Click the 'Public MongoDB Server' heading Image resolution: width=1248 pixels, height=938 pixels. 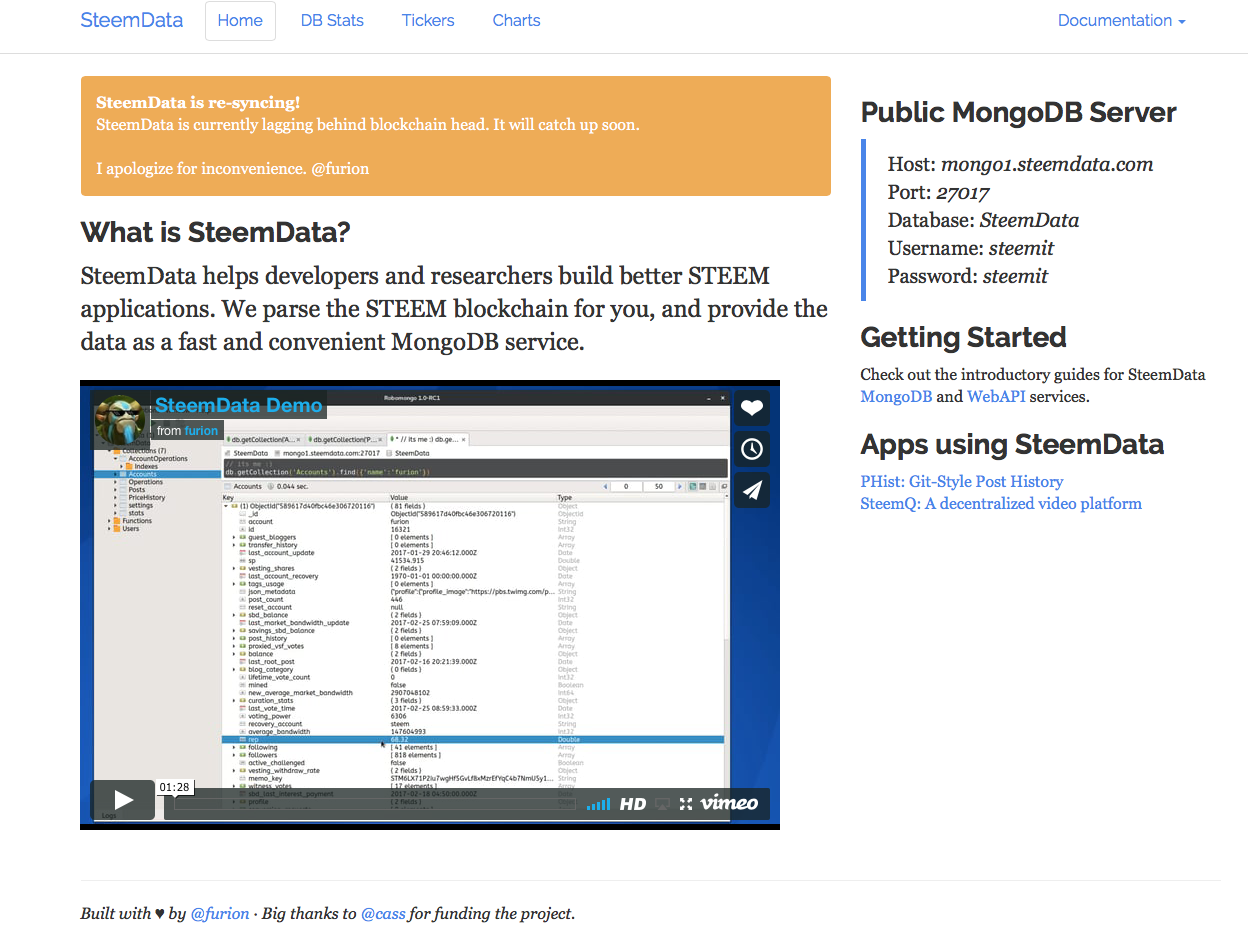coord(1018,112)
